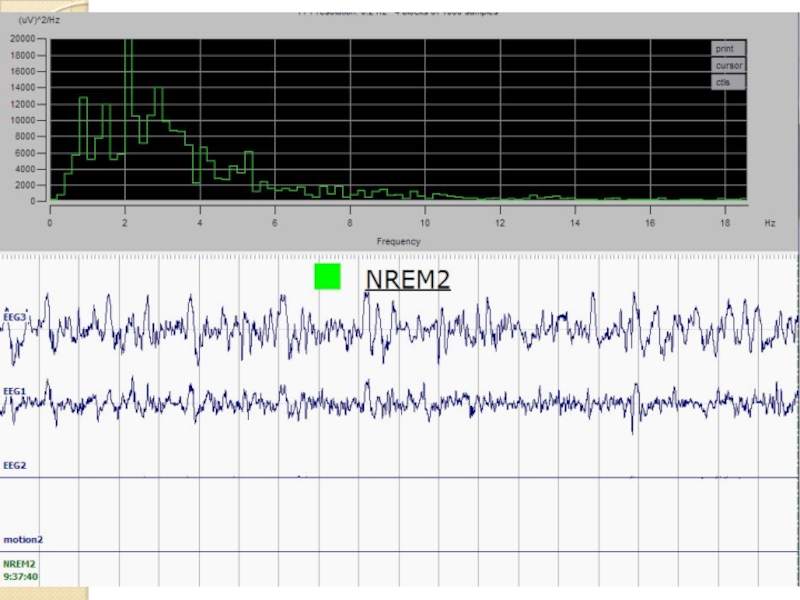
Task: Select the EEG1 channel label
Action: 14,391
